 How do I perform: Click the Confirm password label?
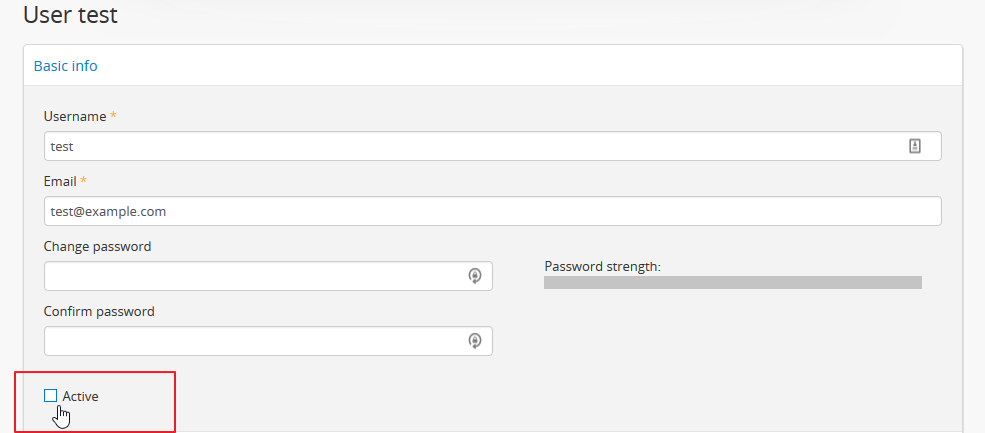coord(99,311)
